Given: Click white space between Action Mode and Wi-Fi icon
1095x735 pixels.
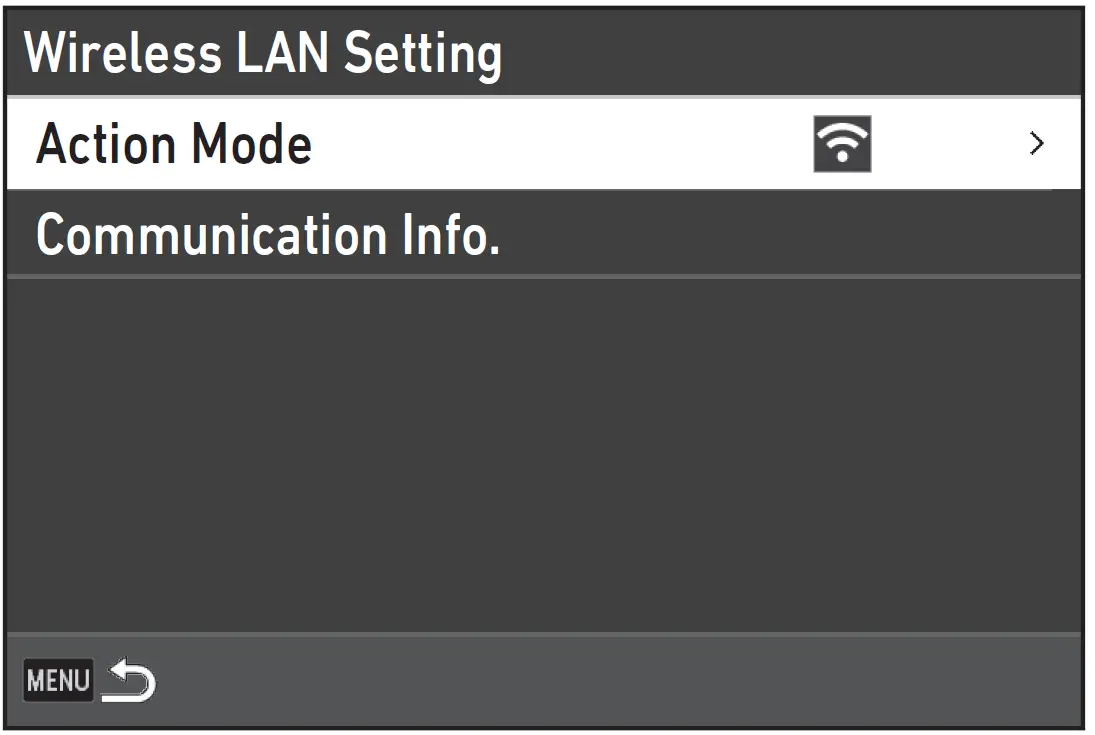Looking at the screenshot, I should click(x=560, y=144).
